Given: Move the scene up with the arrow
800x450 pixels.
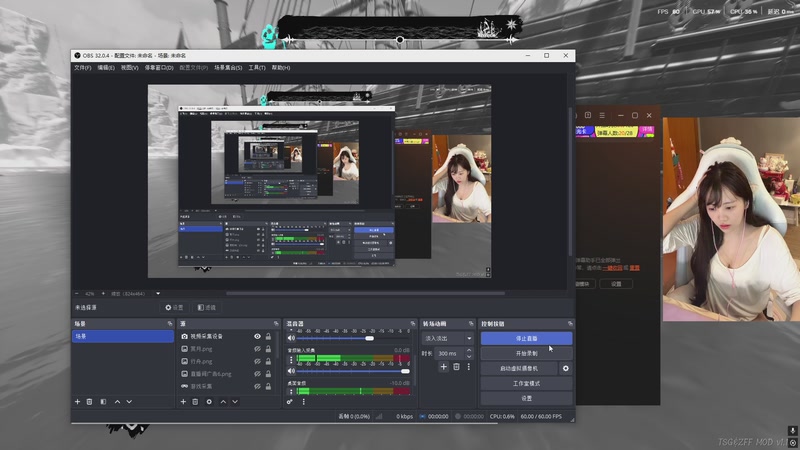Looking at the screenshot, I should click(117, 402).
